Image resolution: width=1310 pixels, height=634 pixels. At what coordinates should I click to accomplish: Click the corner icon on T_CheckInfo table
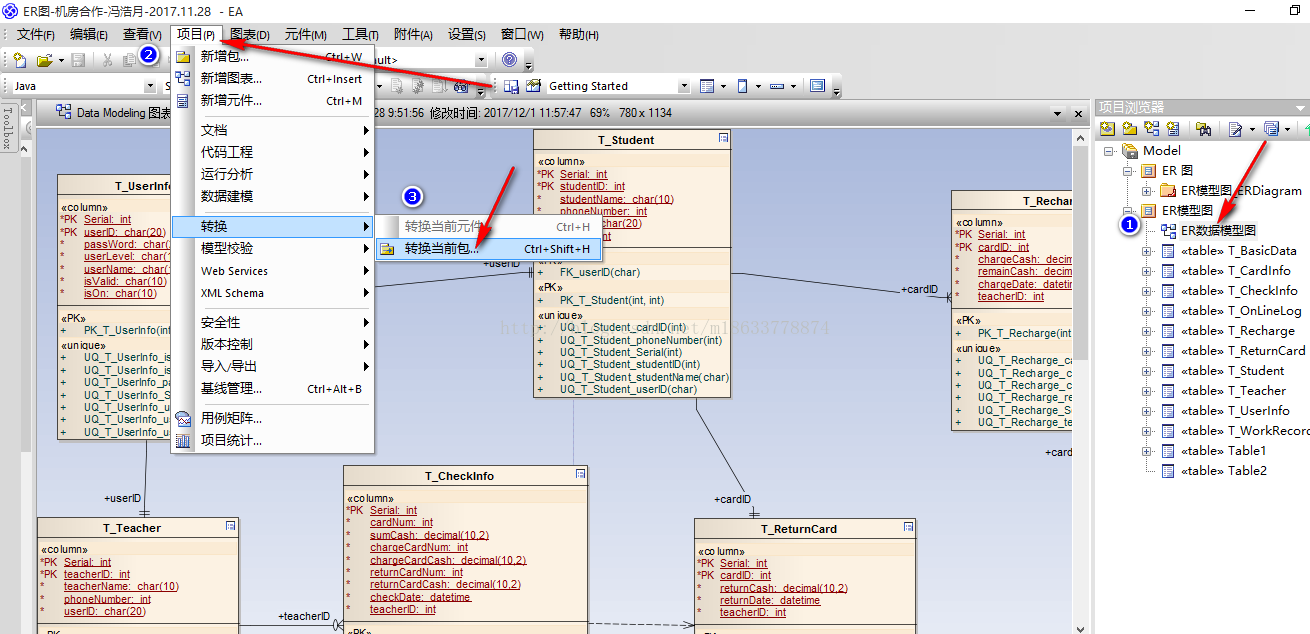click(580, 474)
